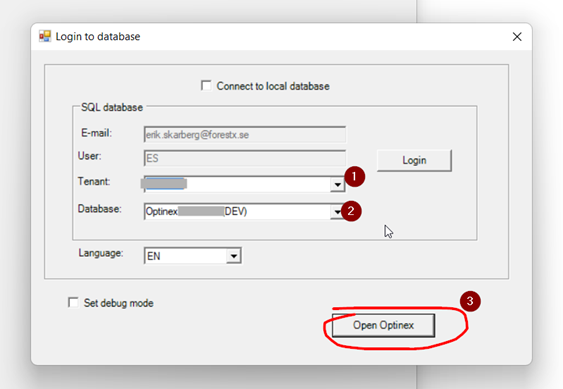The image size is (563, 389).
Task: Enable Connect to local database checkbox
Action: 206,86
